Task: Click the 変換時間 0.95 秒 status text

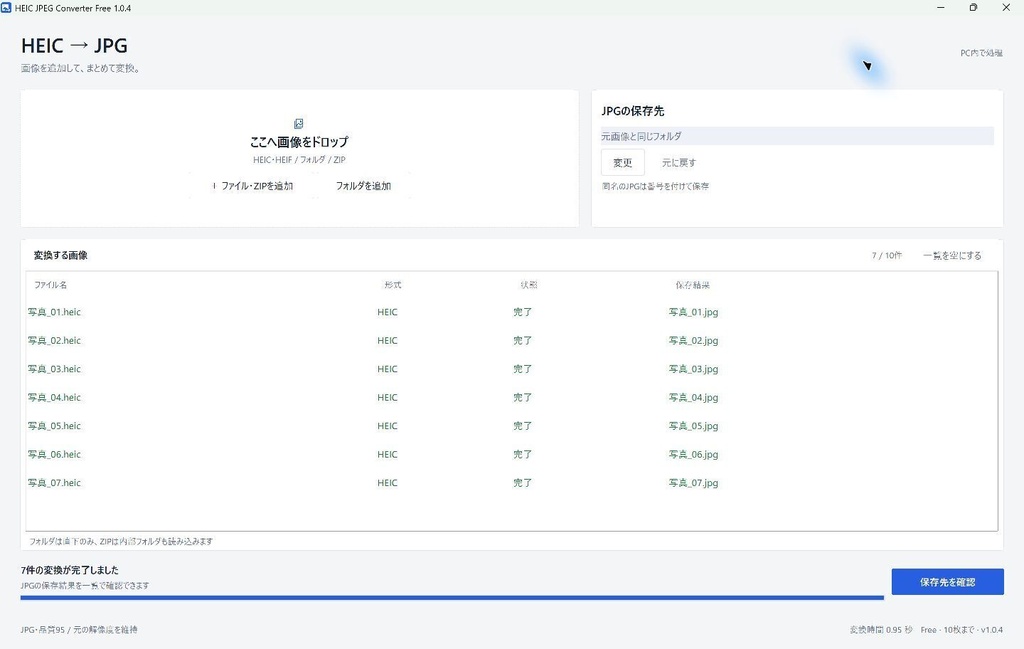Action: pos(880,630)
